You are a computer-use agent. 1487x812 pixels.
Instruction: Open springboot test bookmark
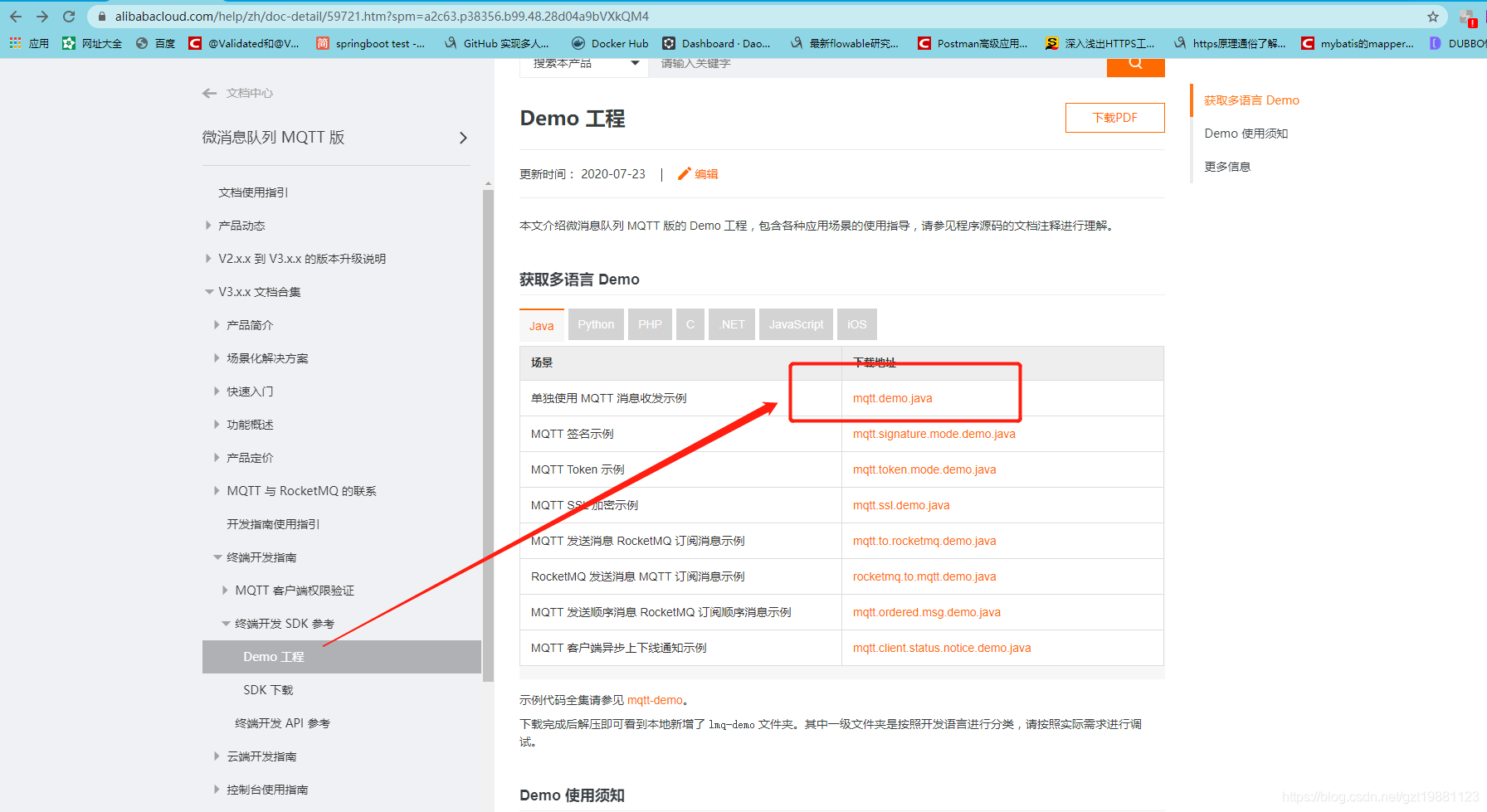[x=370, y=43]
